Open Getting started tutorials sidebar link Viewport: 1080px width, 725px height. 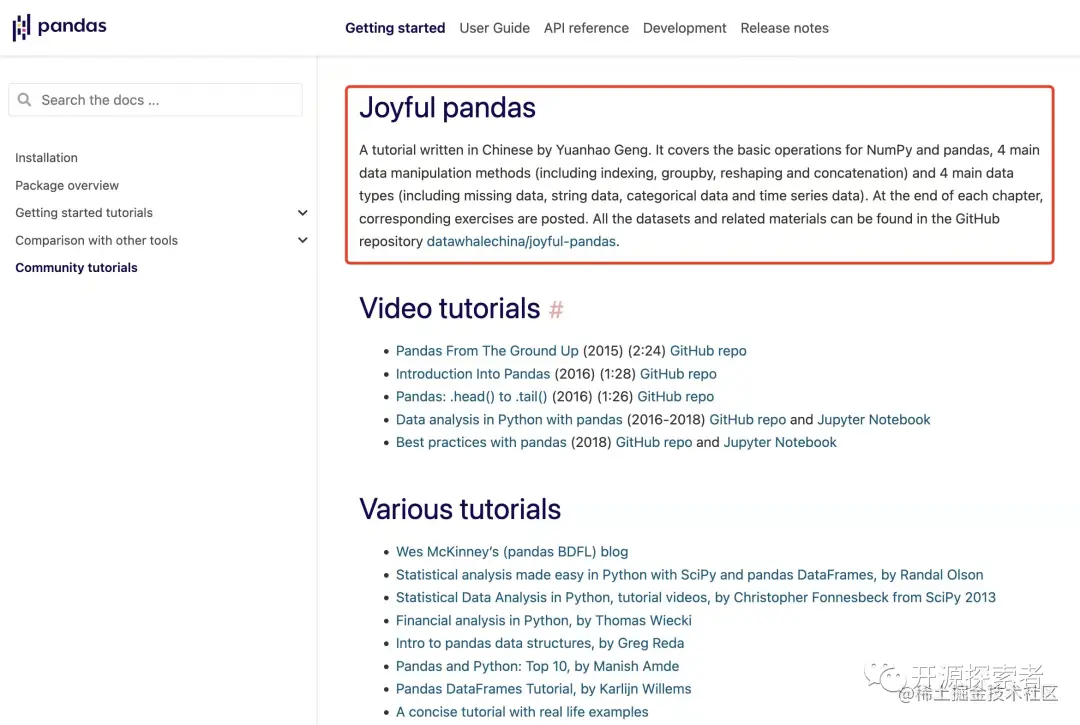click(84, 213)
